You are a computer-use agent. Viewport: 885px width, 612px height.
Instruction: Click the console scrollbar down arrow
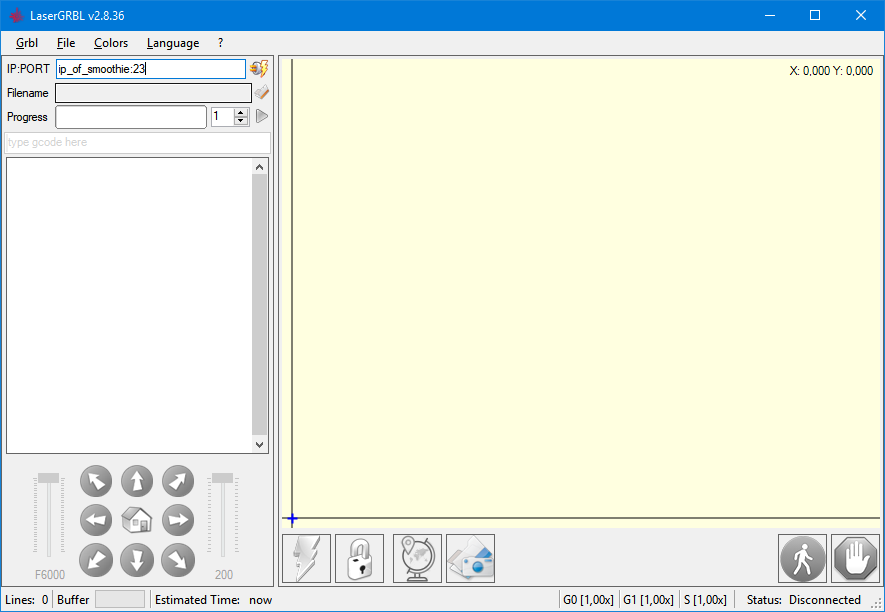pyautogui.click(x=260, y=445)
